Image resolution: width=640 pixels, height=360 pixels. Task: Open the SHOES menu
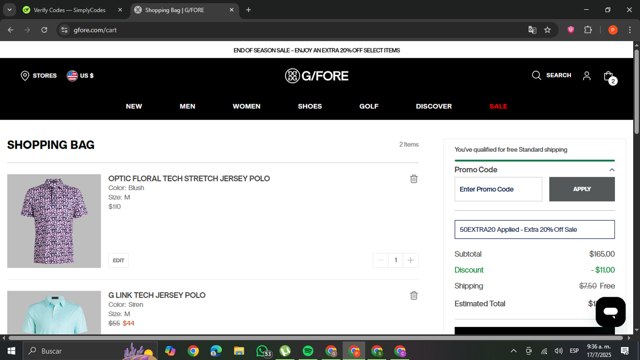click(310, 106)
